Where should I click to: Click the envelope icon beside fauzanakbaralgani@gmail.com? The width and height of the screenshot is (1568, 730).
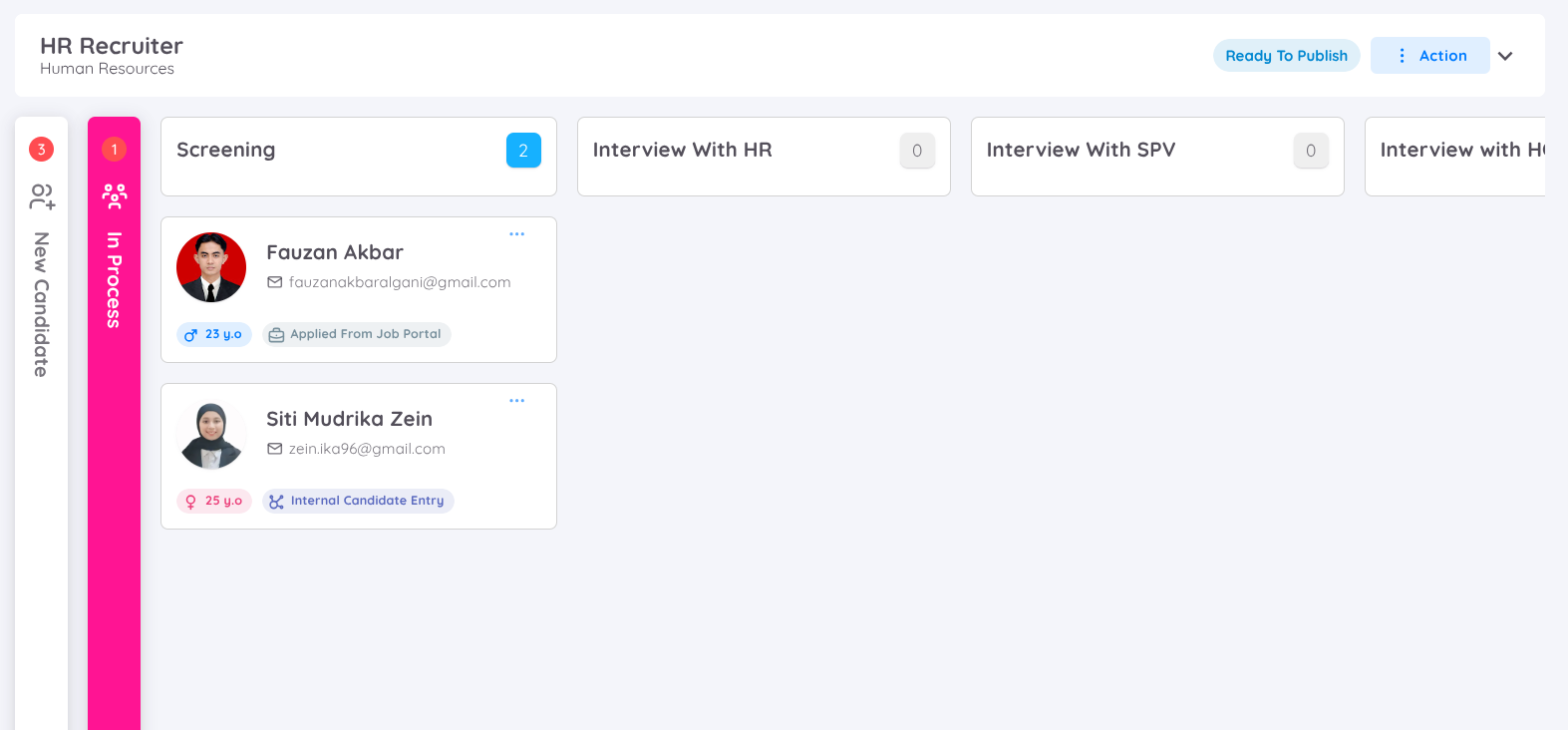pyautogui.click(x=275, y=282)
